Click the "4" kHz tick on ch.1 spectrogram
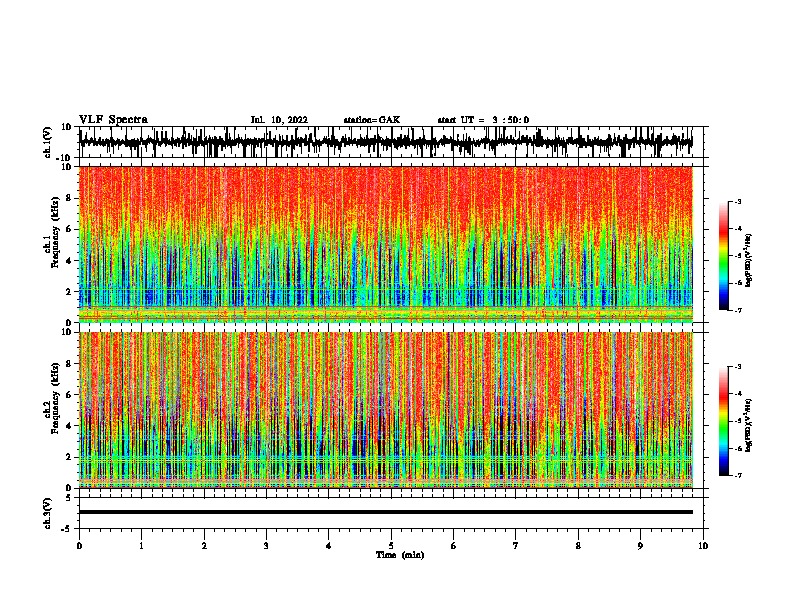 (x=69, y=261)
